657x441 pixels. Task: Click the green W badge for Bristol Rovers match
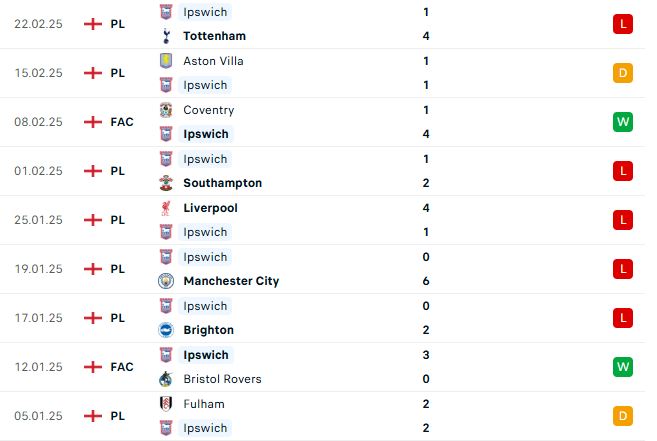(623, 367)
